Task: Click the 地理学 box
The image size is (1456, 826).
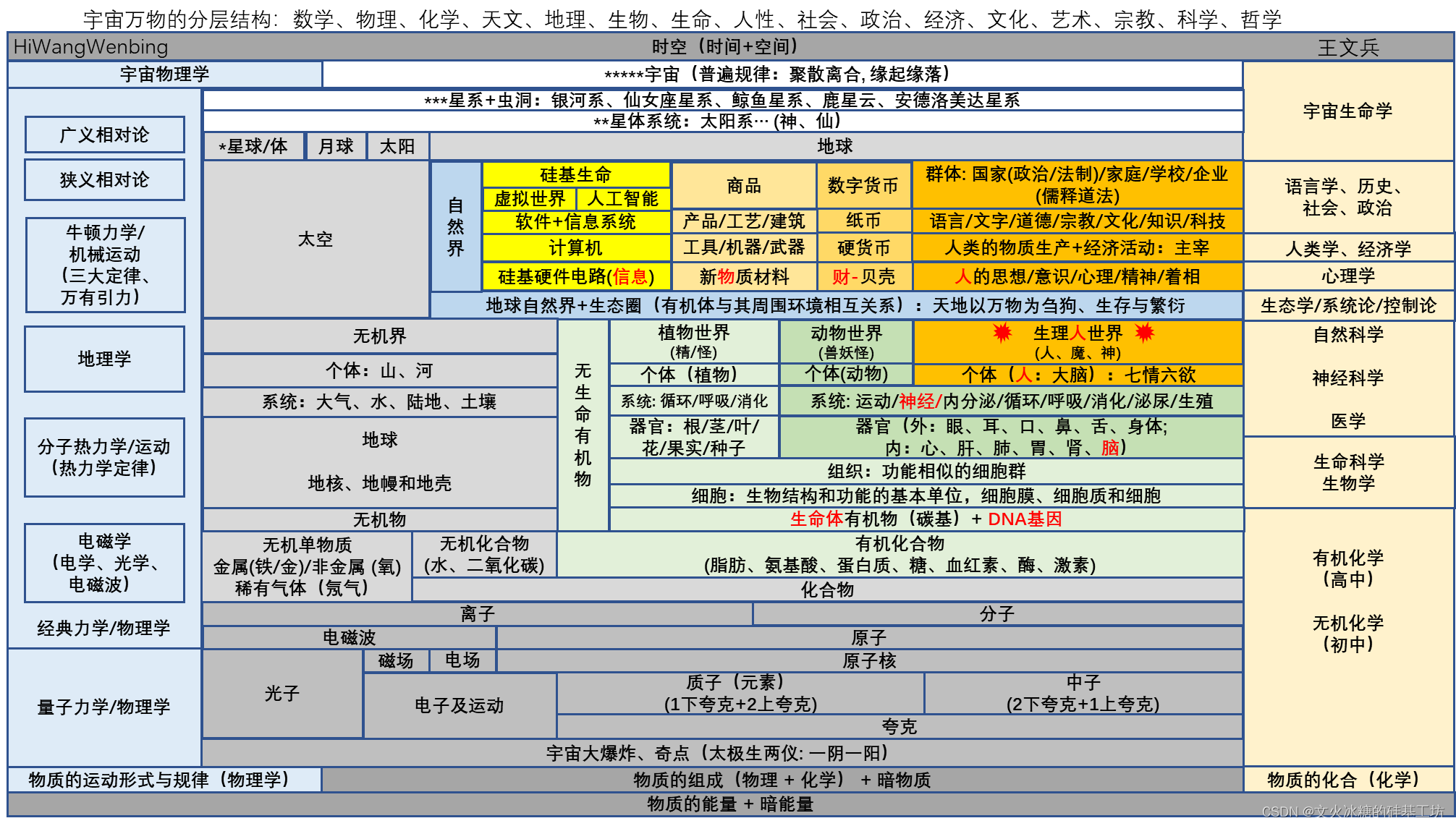Action: [x=105, y=359]
